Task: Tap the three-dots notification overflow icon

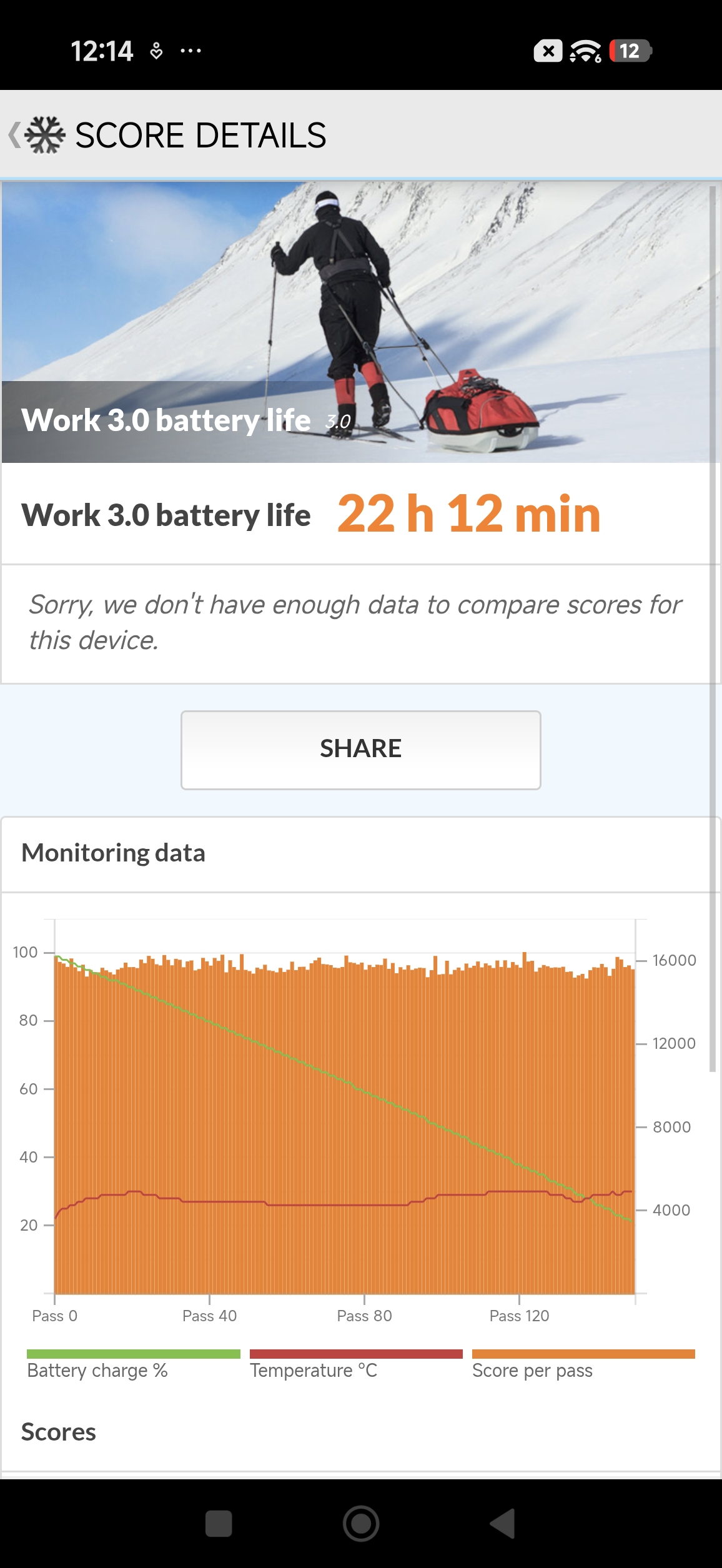Action: coord(190,51)
